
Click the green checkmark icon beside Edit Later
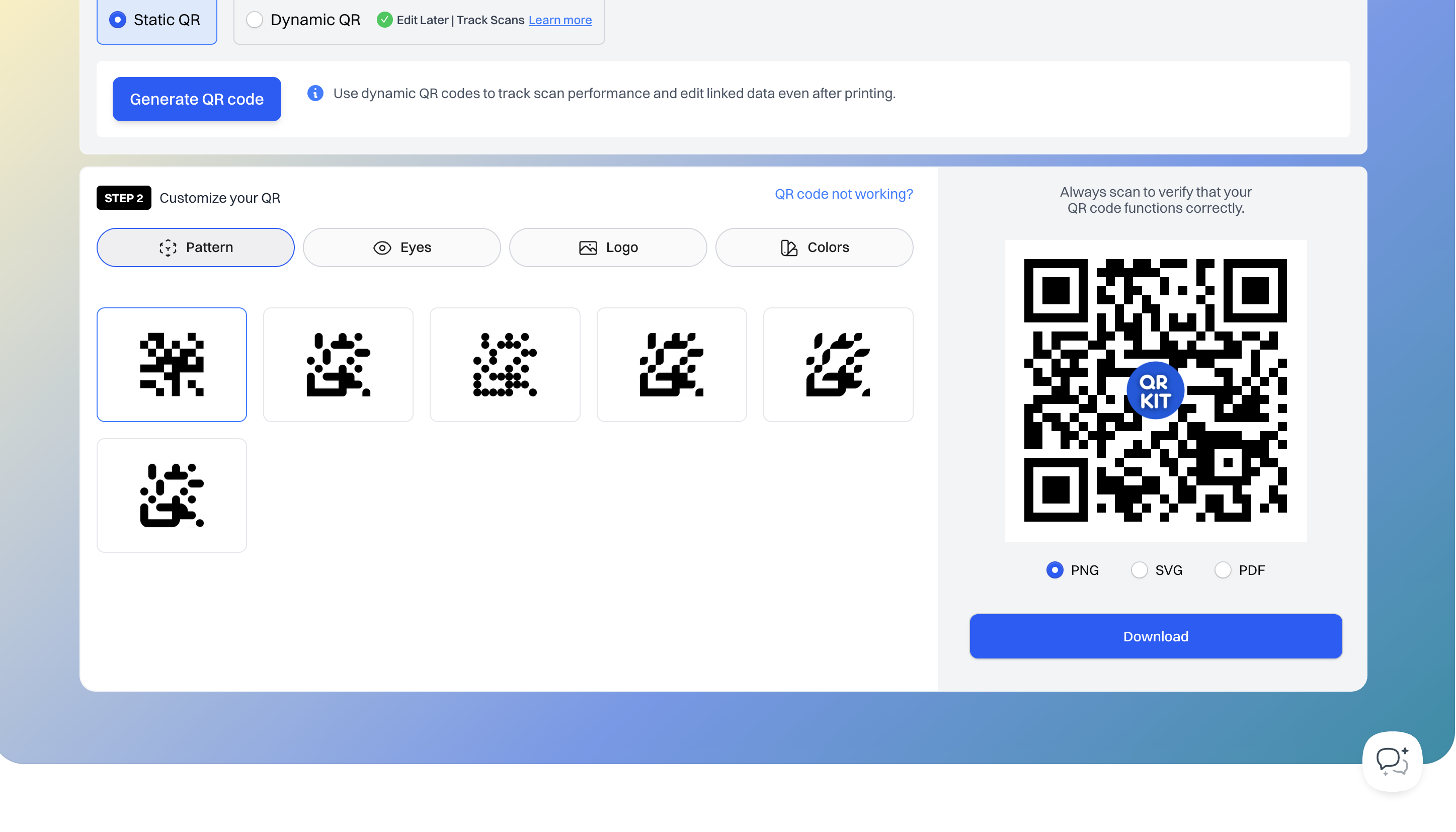click(x=384, y=20)
